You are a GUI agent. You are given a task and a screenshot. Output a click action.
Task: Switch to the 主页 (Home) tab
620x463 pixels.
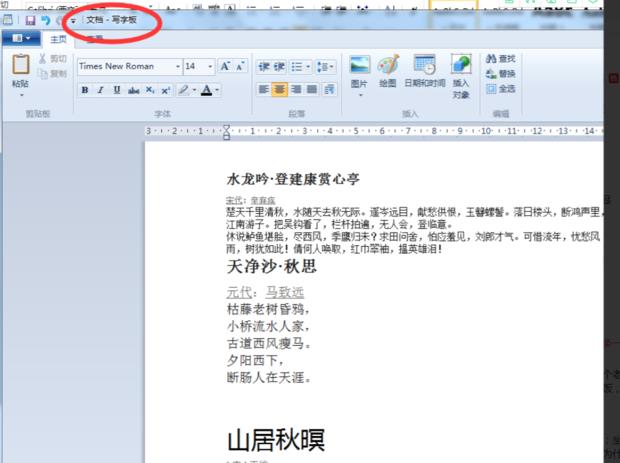(x=57, y=39)
